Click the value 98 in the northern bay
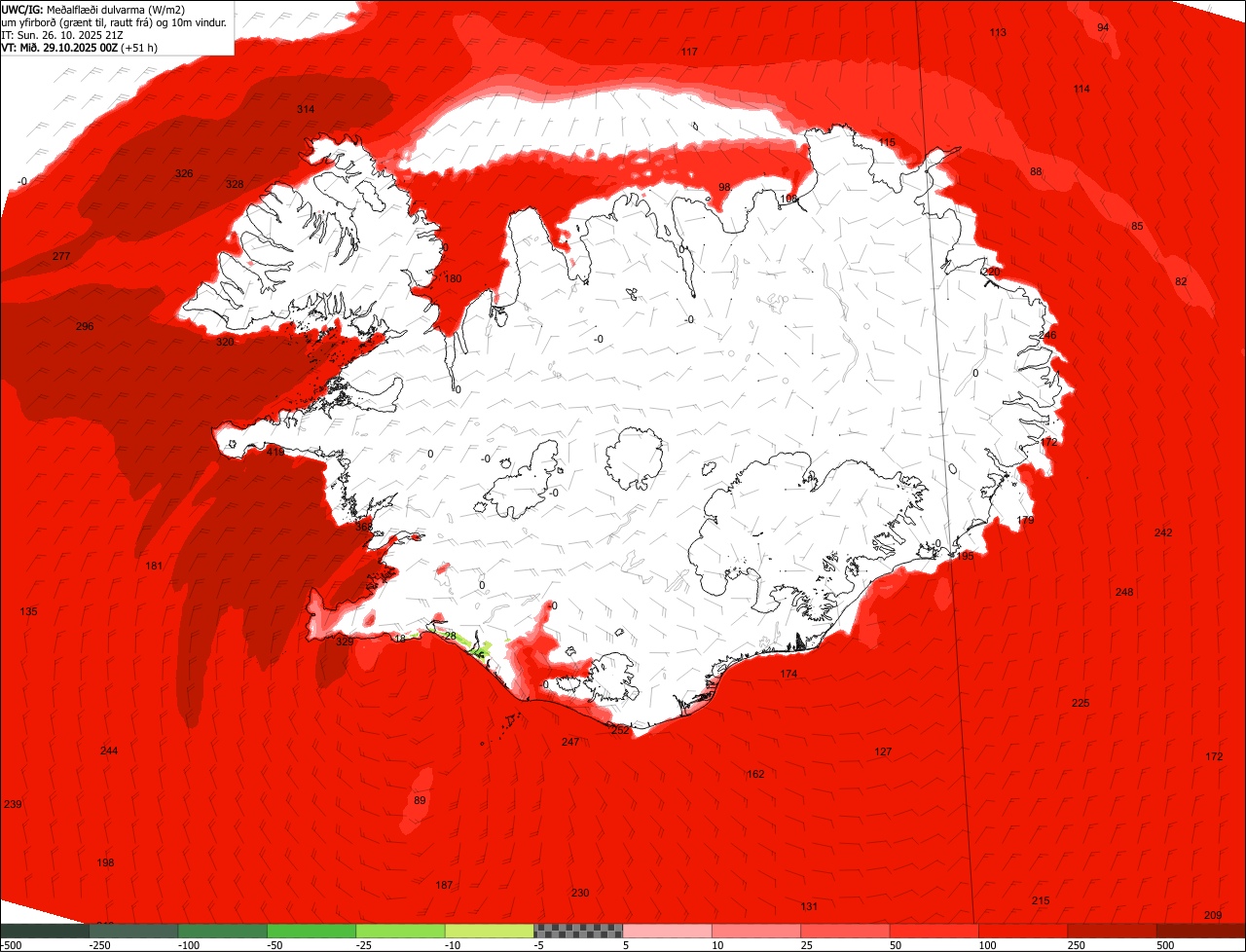The height and width of the screenshot is (952, 1246). pyautogui.click(x=724, y=187)
